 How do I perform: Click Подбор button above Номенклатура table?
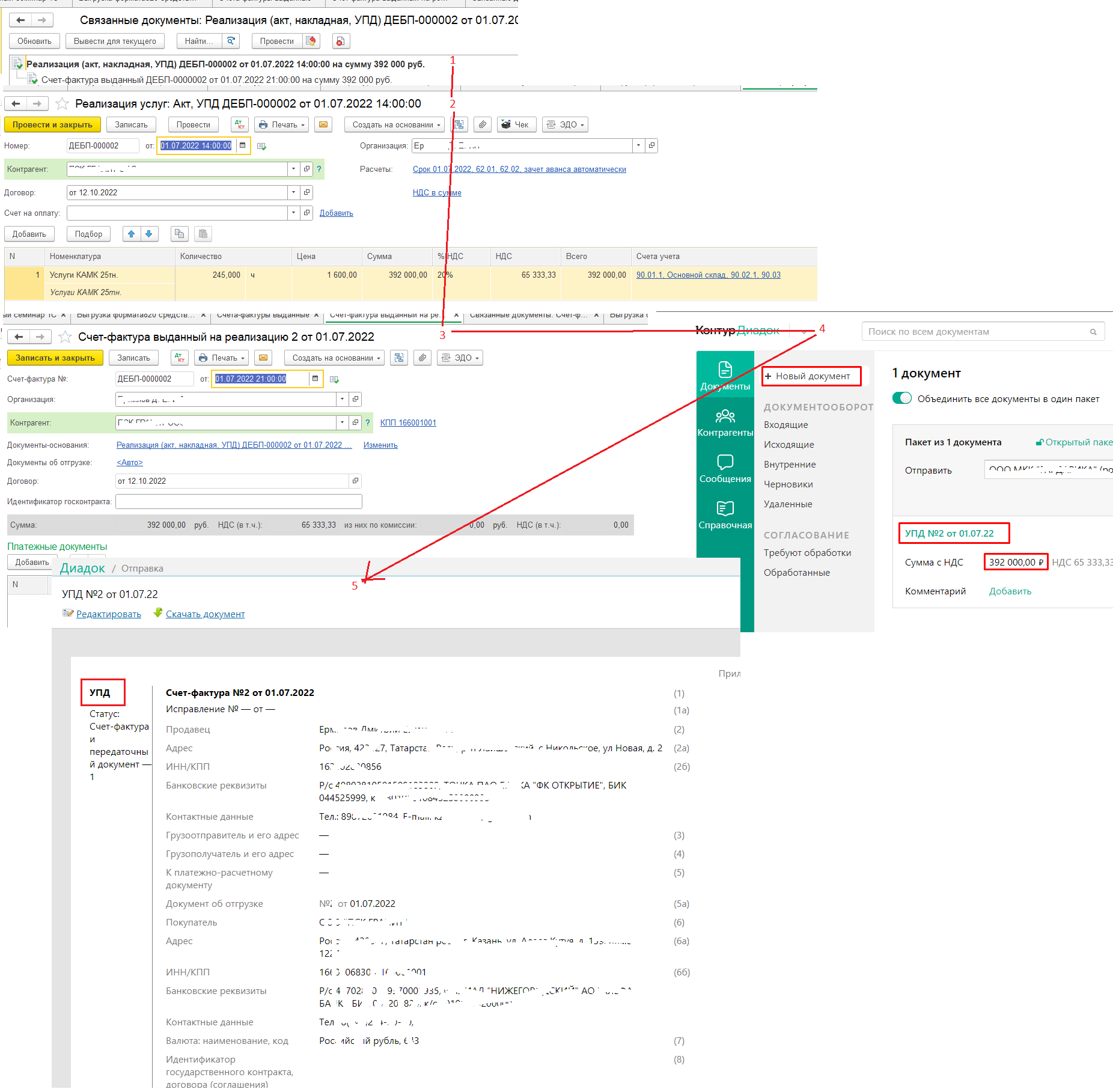(88, 234)
